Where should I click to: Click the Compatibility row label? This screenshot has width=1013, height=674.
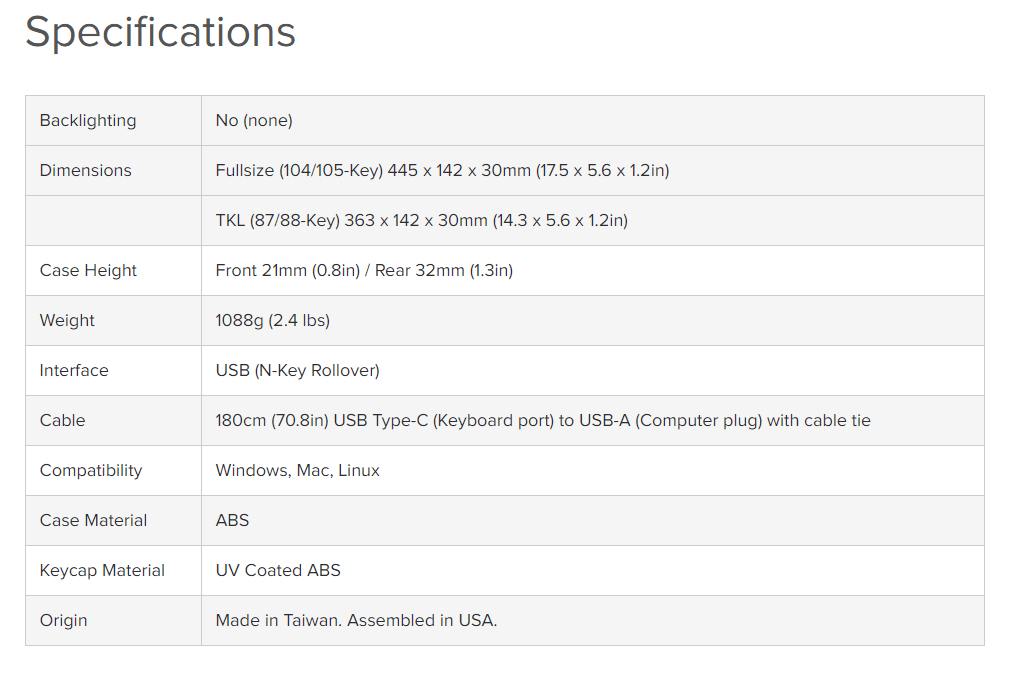(91, 470)
